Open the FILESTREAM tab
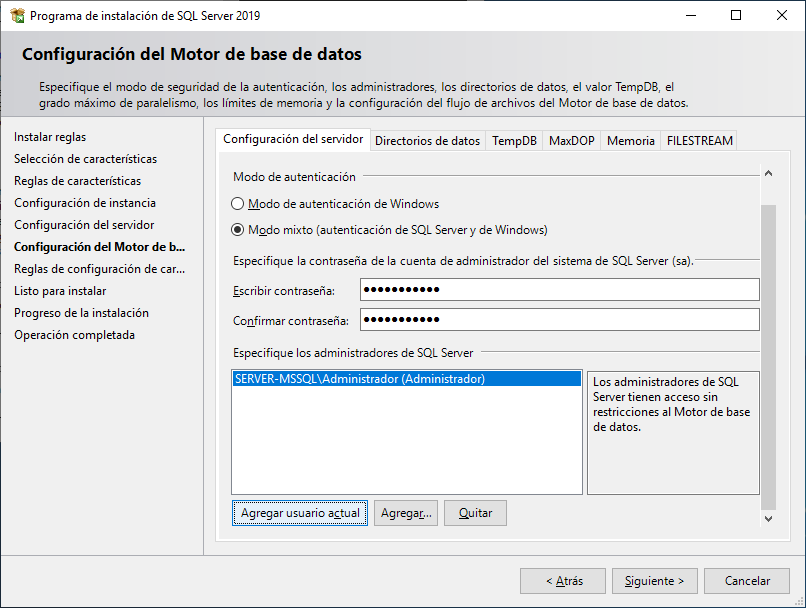The width and height of the screenshot is (806, 608). 699,141
